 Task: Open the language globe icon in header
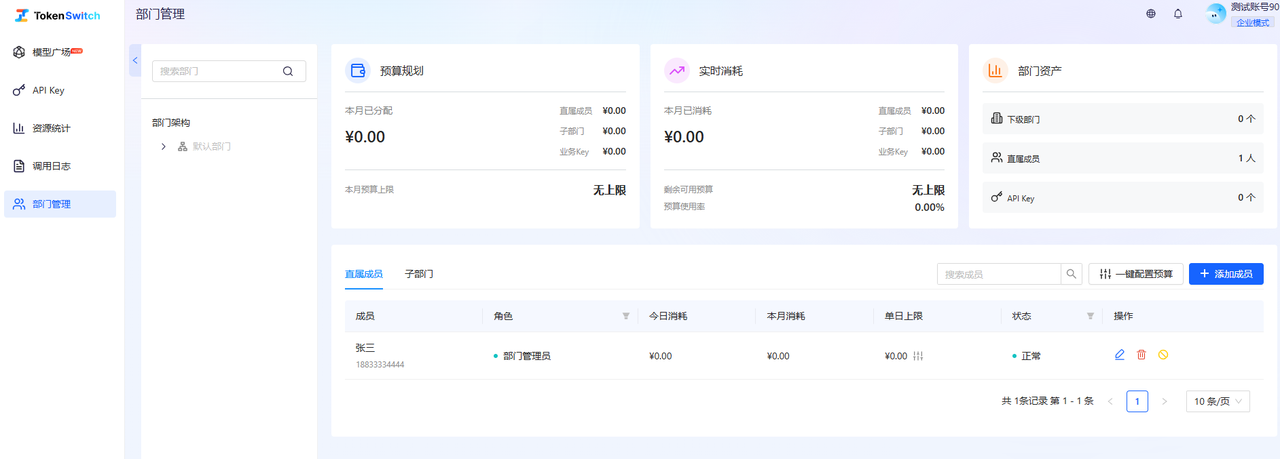(x=1151, y=14)
